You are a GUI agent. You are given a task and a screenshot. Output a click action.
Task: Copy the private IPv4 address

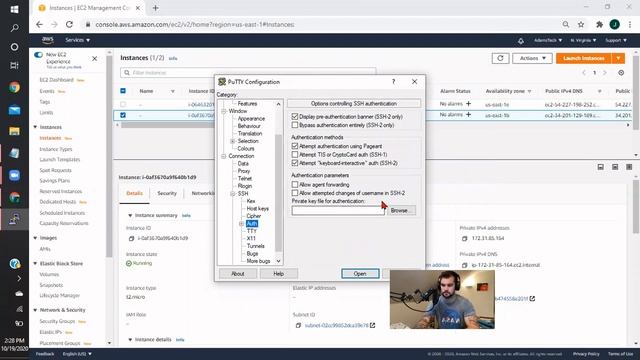pos(464,238)
